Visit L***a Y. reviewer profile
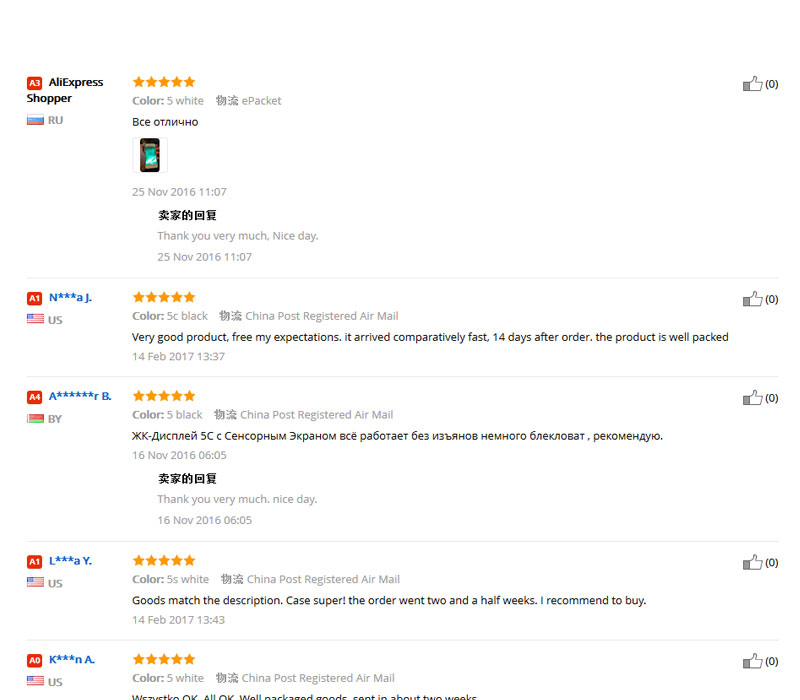This screenshot has height=700, width=800. 70,561
